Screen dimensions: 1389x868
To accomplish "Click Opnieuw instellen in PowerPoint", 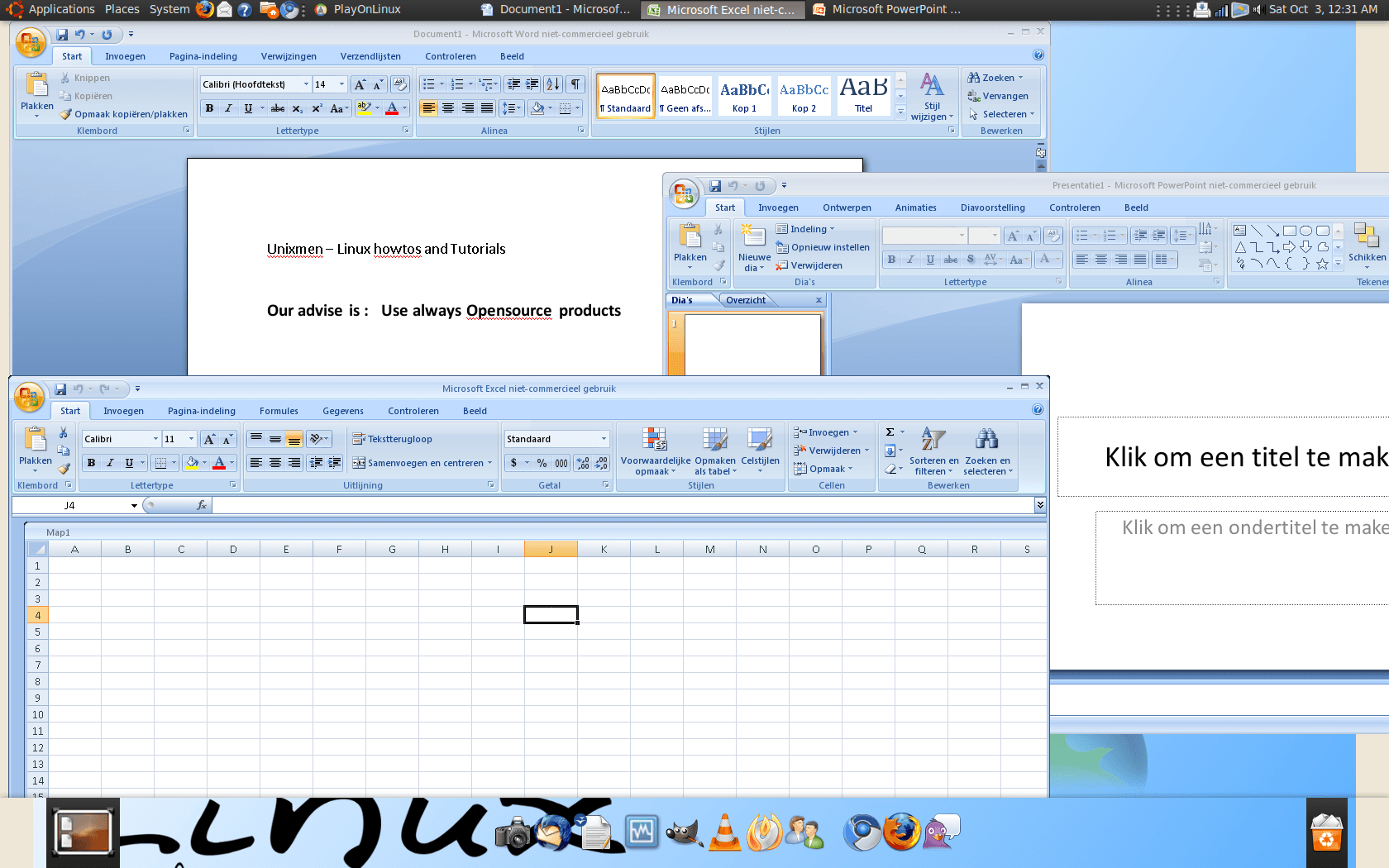I will pos(823,247).
